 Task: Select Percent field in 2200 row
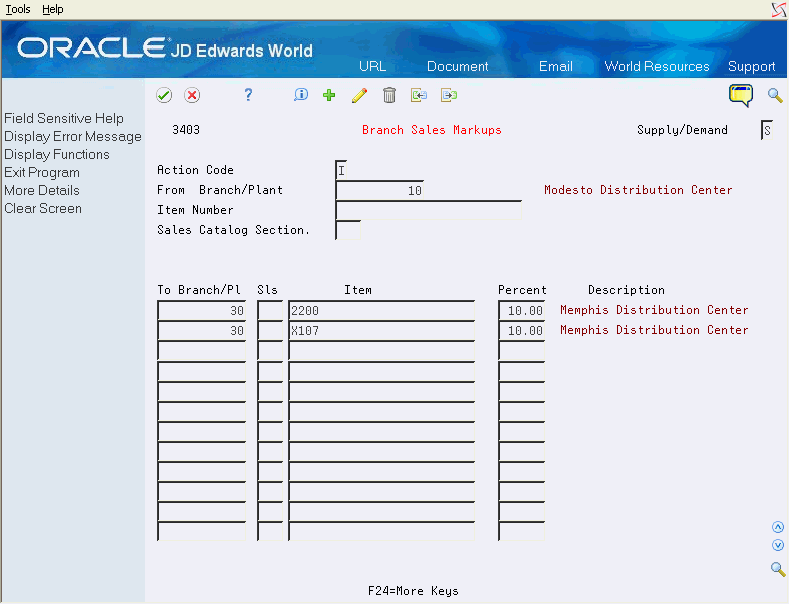coord(522,311)
